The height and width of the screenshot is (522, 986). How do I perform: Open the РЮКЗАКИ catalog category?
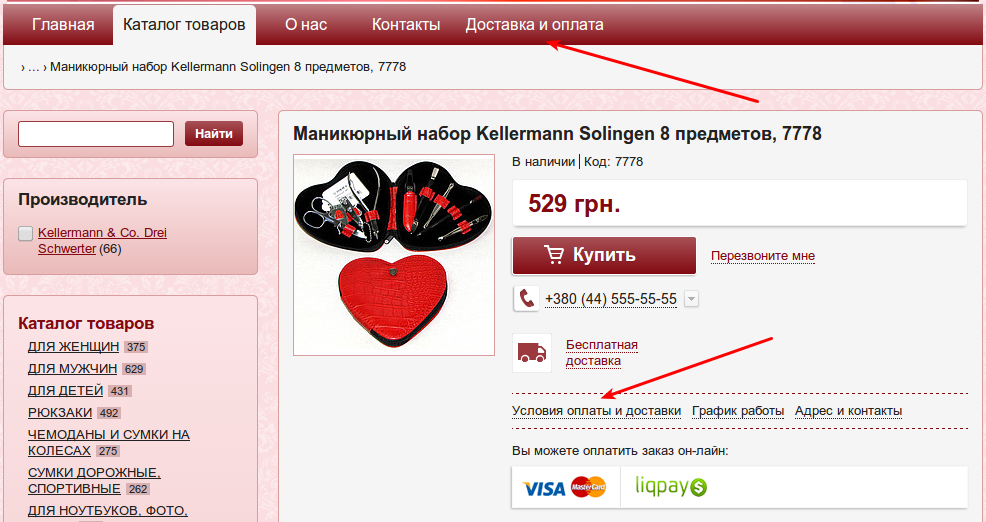(60, 413)
